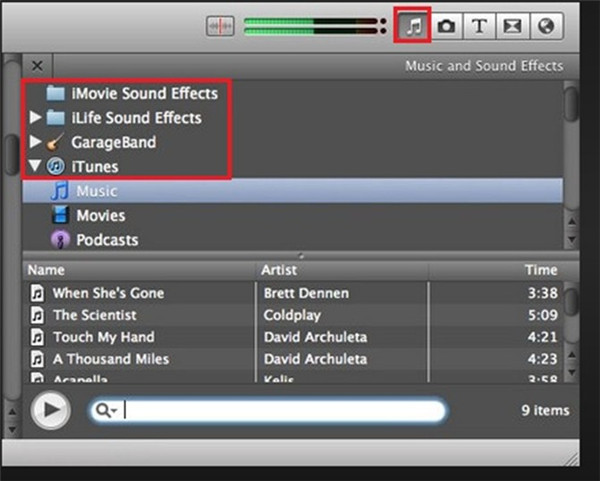Click the pane splitter handle dot
Viewport: 600px width, 481px height.
tap(301, 256)
